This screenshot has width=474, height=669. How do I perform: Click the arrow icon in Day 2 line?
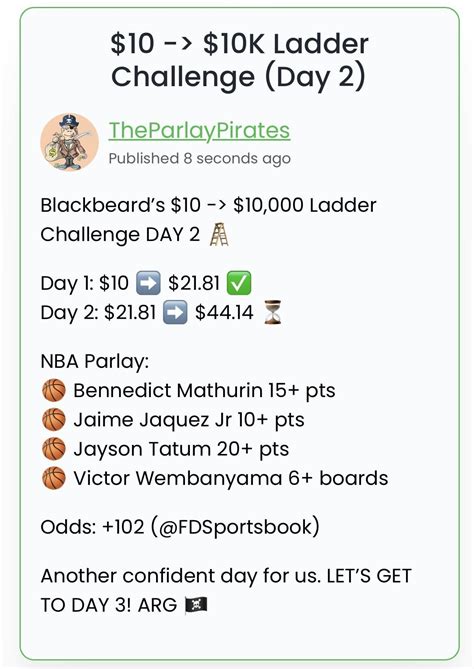pos(174,313)
